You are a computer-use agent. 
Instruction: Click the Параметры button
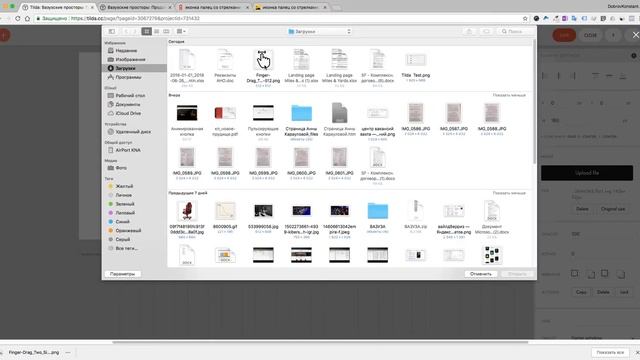(122, 274)
